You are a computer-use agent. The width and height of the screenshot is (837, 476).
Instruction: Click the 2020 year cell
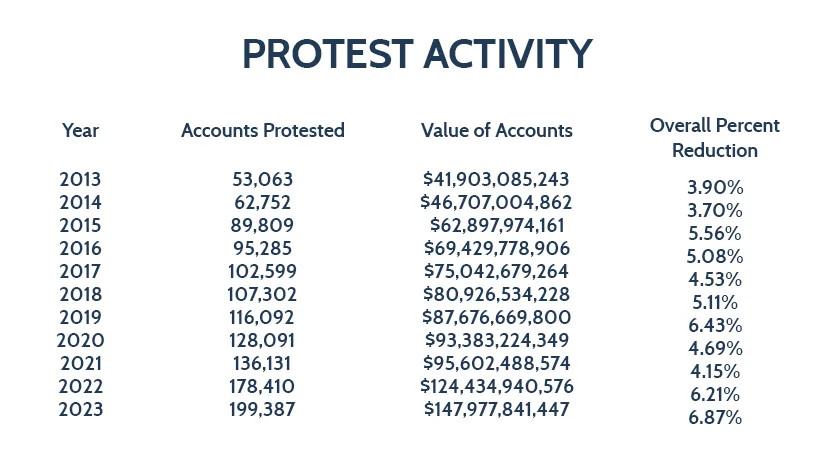pos(80,340)
